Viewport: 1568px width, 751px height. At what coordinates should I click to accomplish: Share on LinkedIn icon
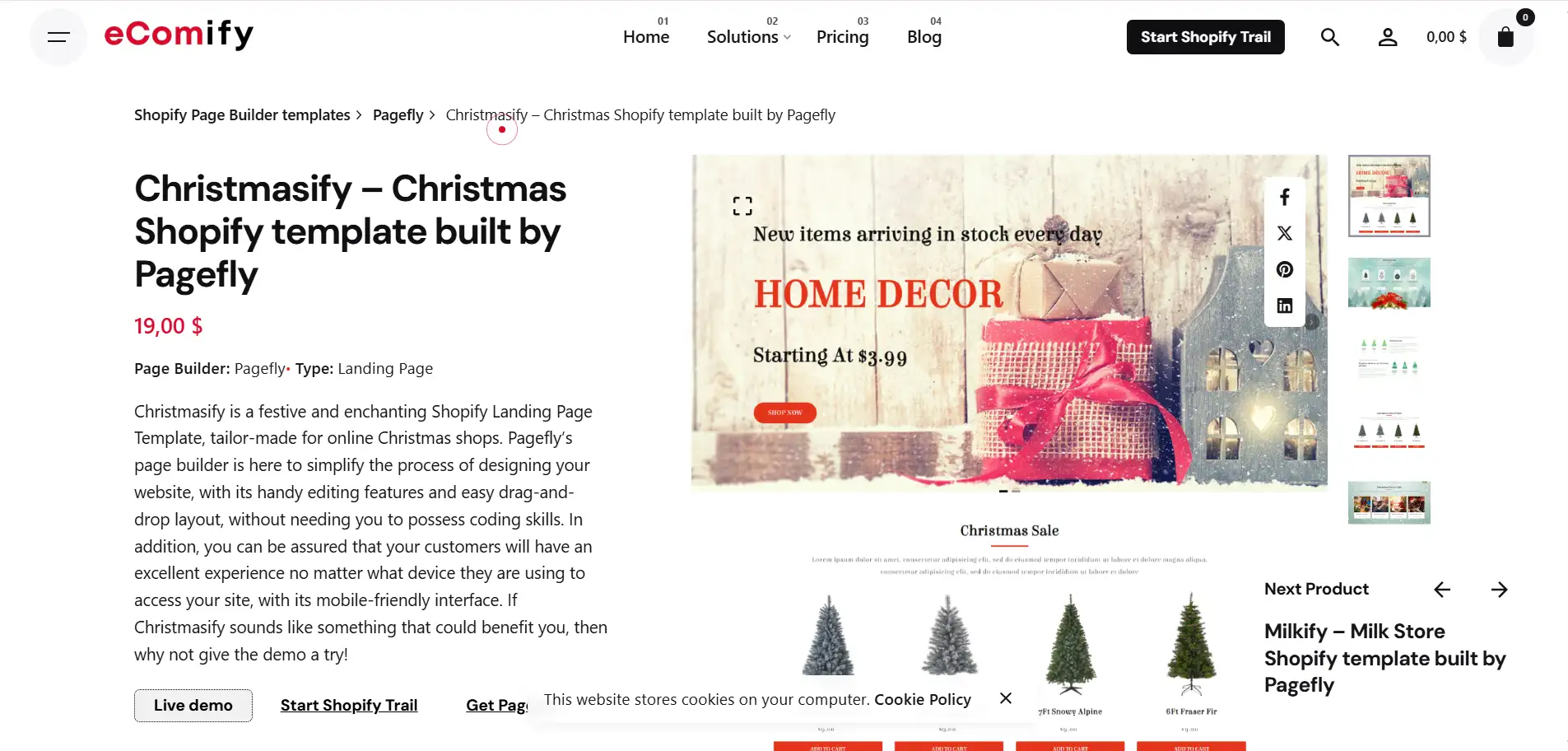tap(1285, 306)
